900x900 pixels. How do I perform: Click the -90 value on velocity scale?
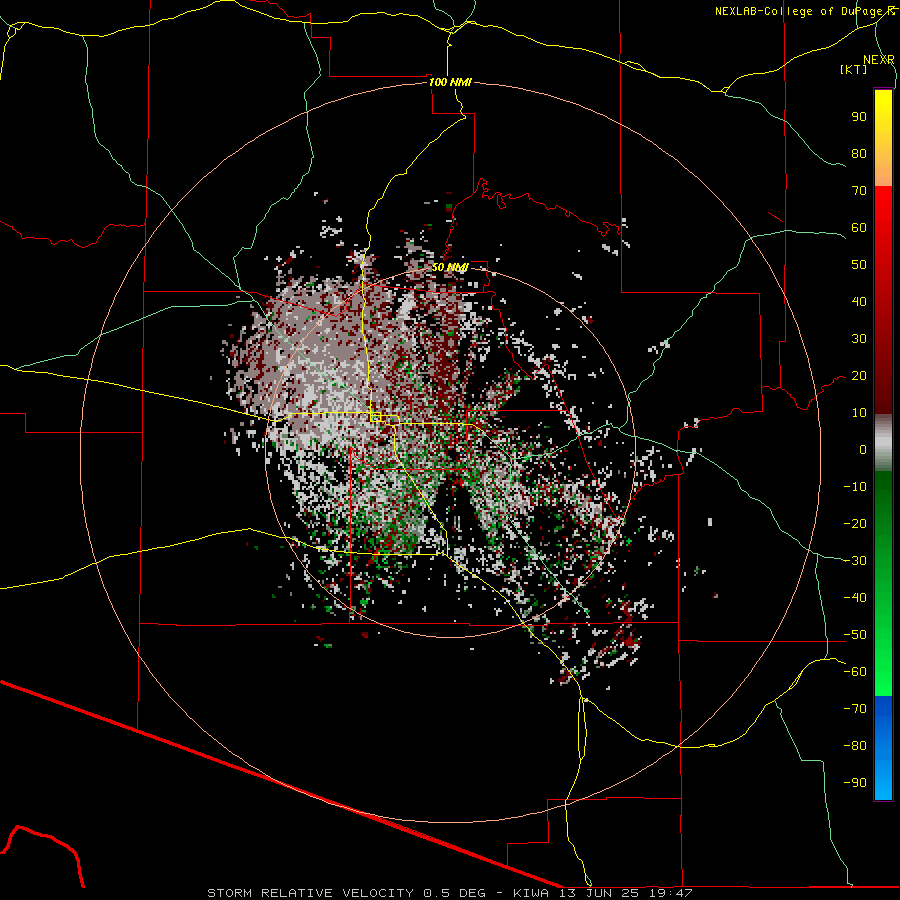(x=855, y=783)
